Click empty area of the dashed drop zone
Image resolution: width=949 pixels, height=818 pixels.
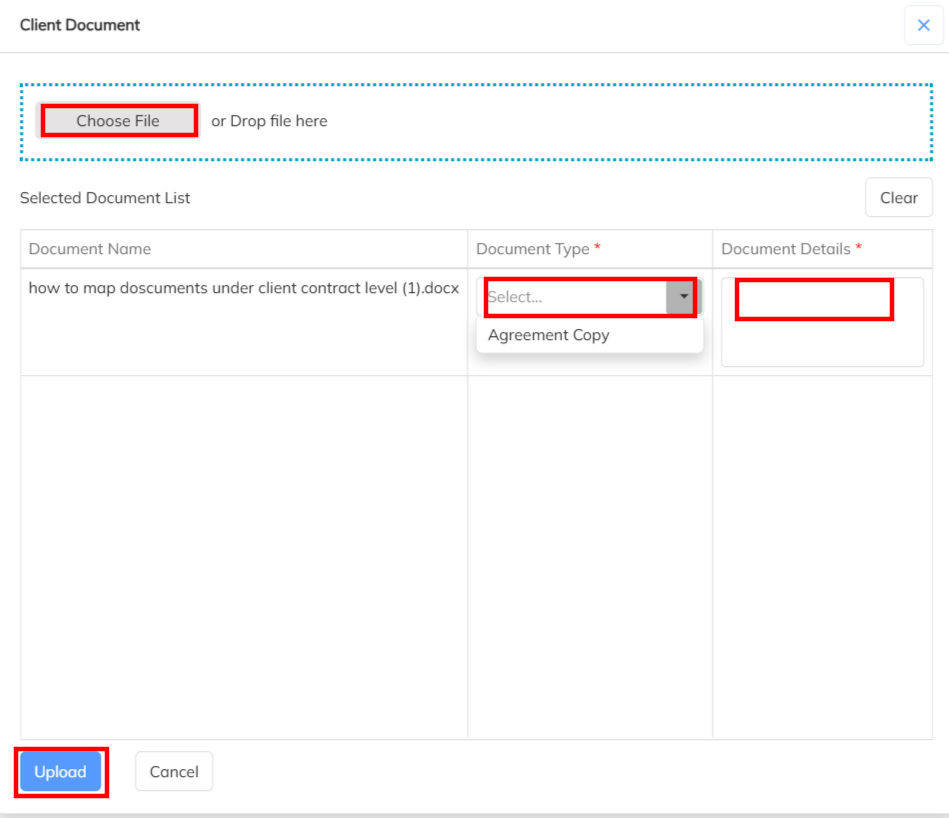[620, 121]
